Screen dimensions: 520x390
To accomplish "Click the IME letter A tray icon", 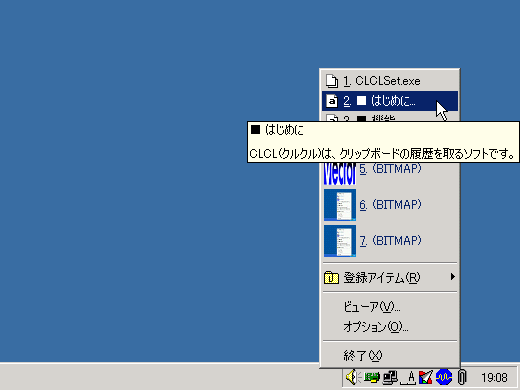I will click(408, 378).
